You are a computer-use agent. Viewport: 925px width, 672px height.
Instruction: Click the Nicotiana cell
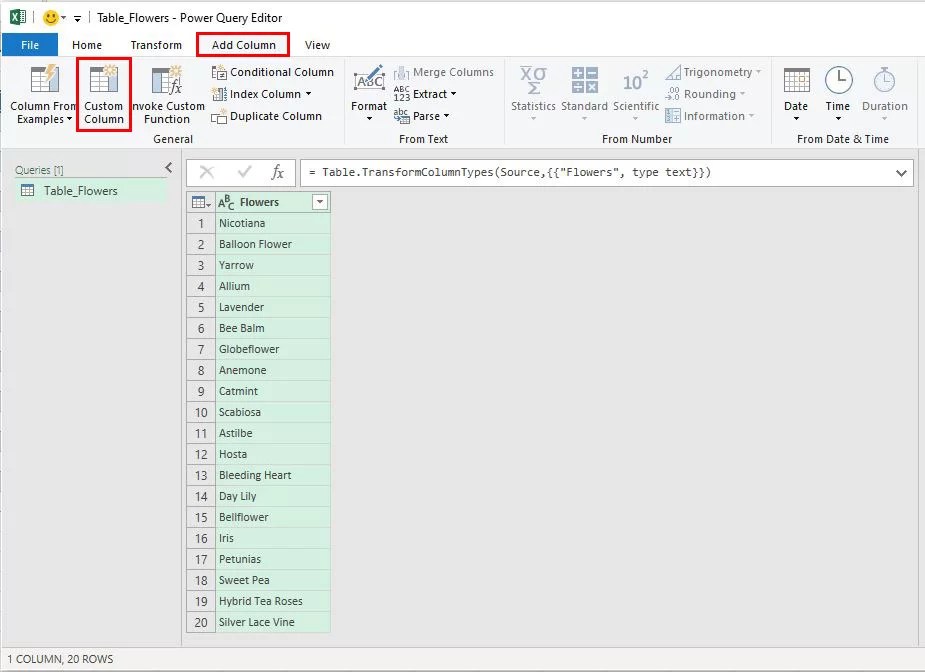coord(273,224)
